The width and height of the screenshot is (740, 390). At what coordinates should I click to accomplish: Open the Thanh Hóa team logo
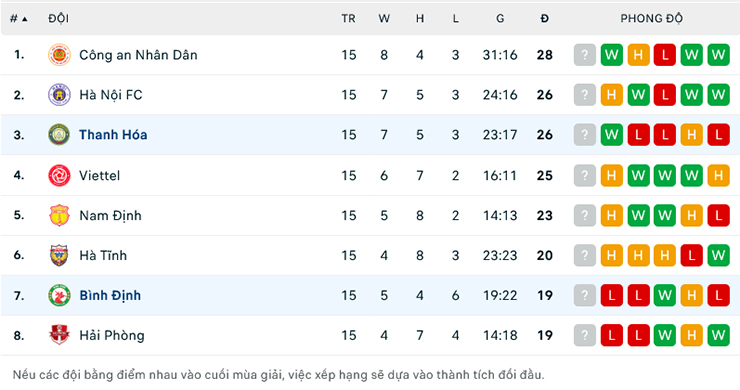[x=59, y=135]
